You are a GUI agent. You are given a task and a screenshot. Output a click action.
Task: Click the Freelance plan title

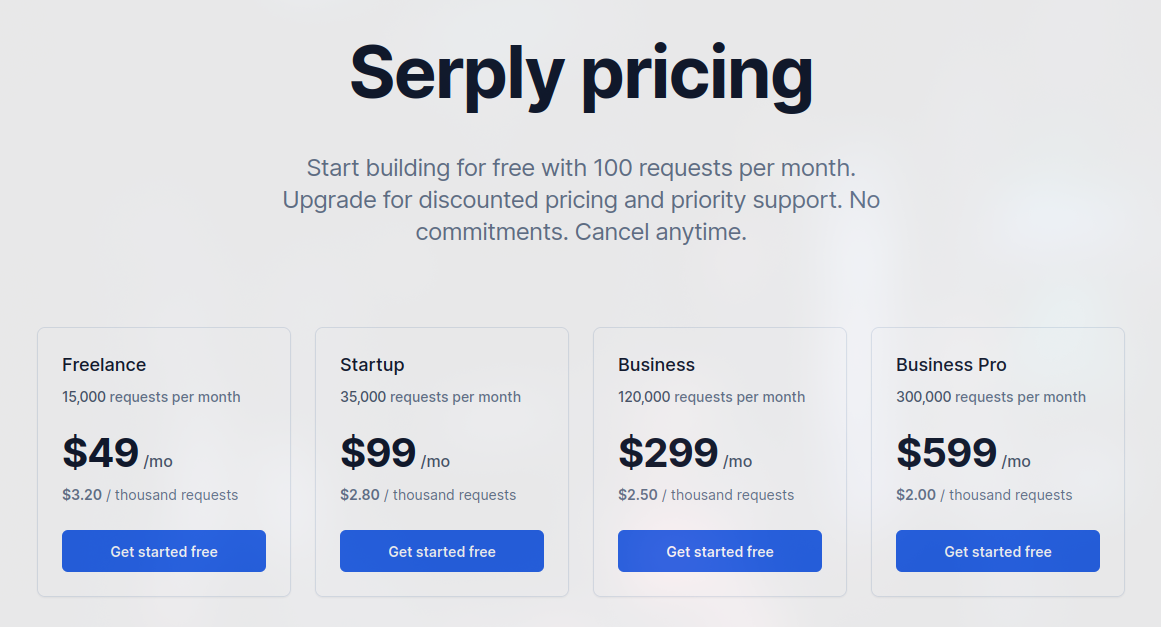coord(104,365)
